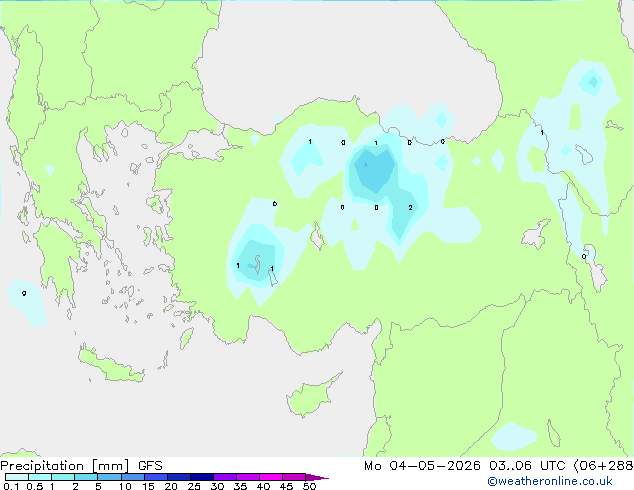Screen dimensions: 634x490
Task: Click the 45 to 50 mm legend swatch
Action: 294,477
